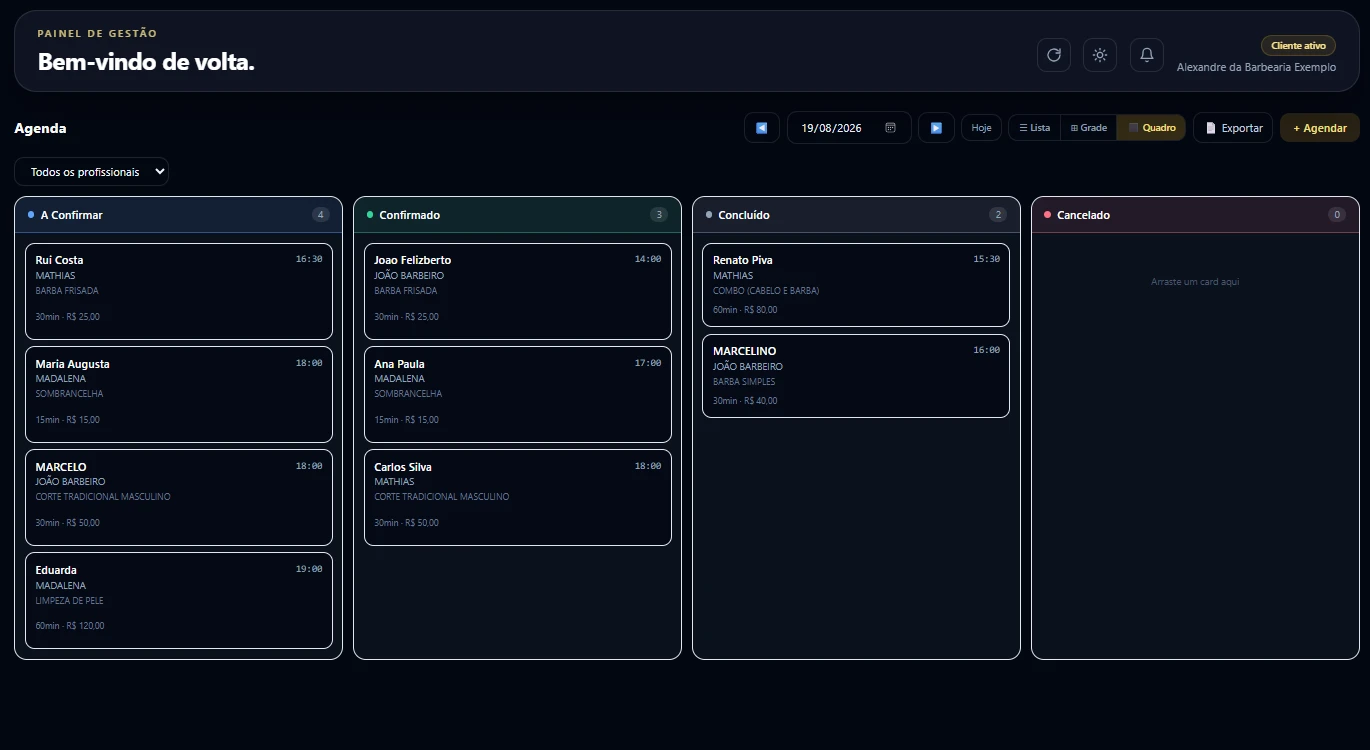Click COMBO (CABELO E BARBA) service text
Viewport: 1370px width, 750px height.
click(766, 291)
